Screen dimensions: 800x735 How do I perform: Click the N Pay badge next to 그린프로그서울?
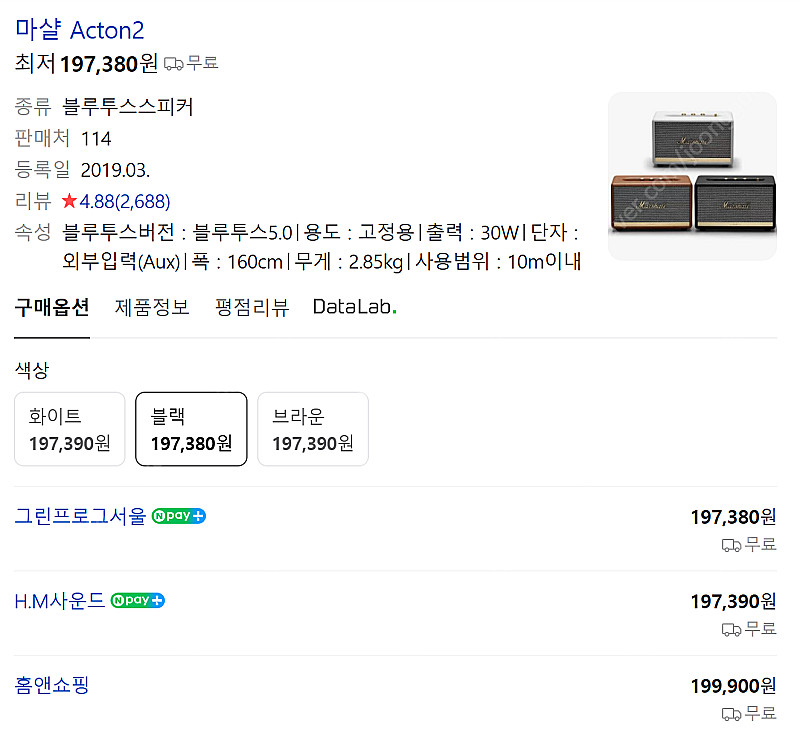coord(179,517)
